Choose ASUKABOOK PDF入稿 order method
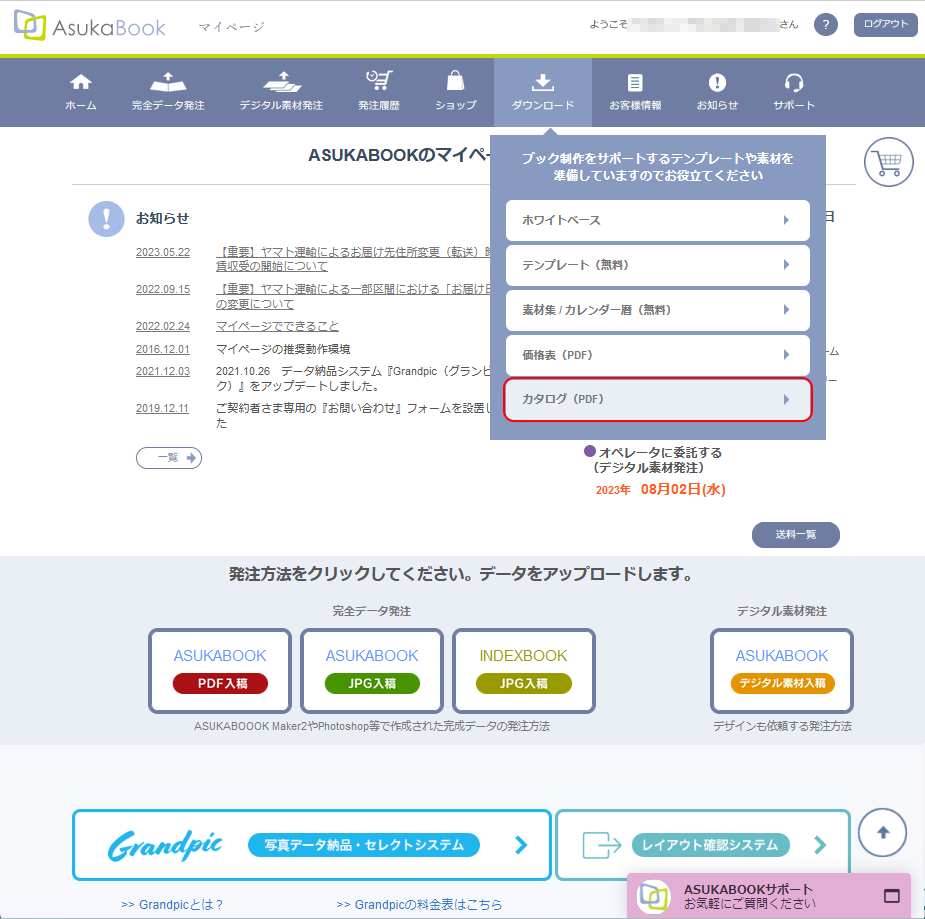 click(x=220, y=670)
